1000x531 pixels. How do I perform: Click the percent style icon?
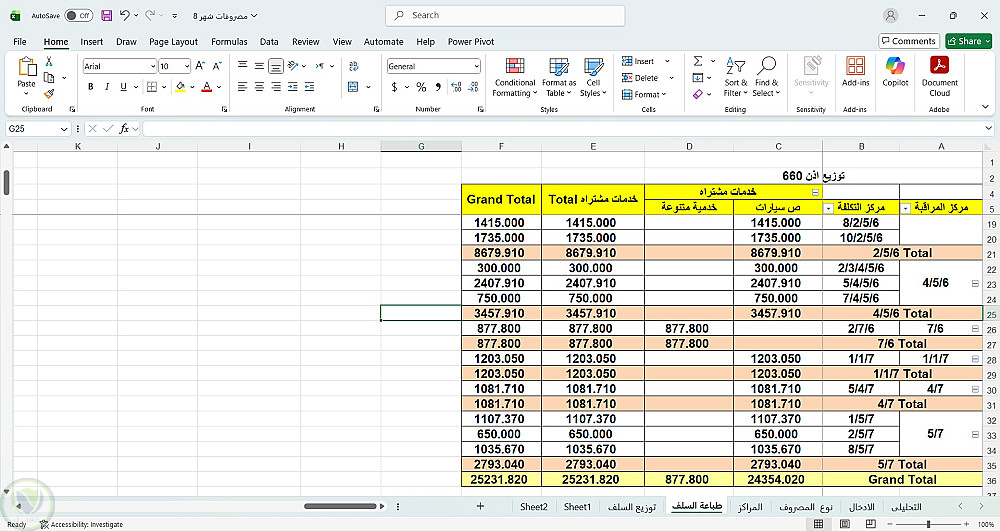coord(421,87)
